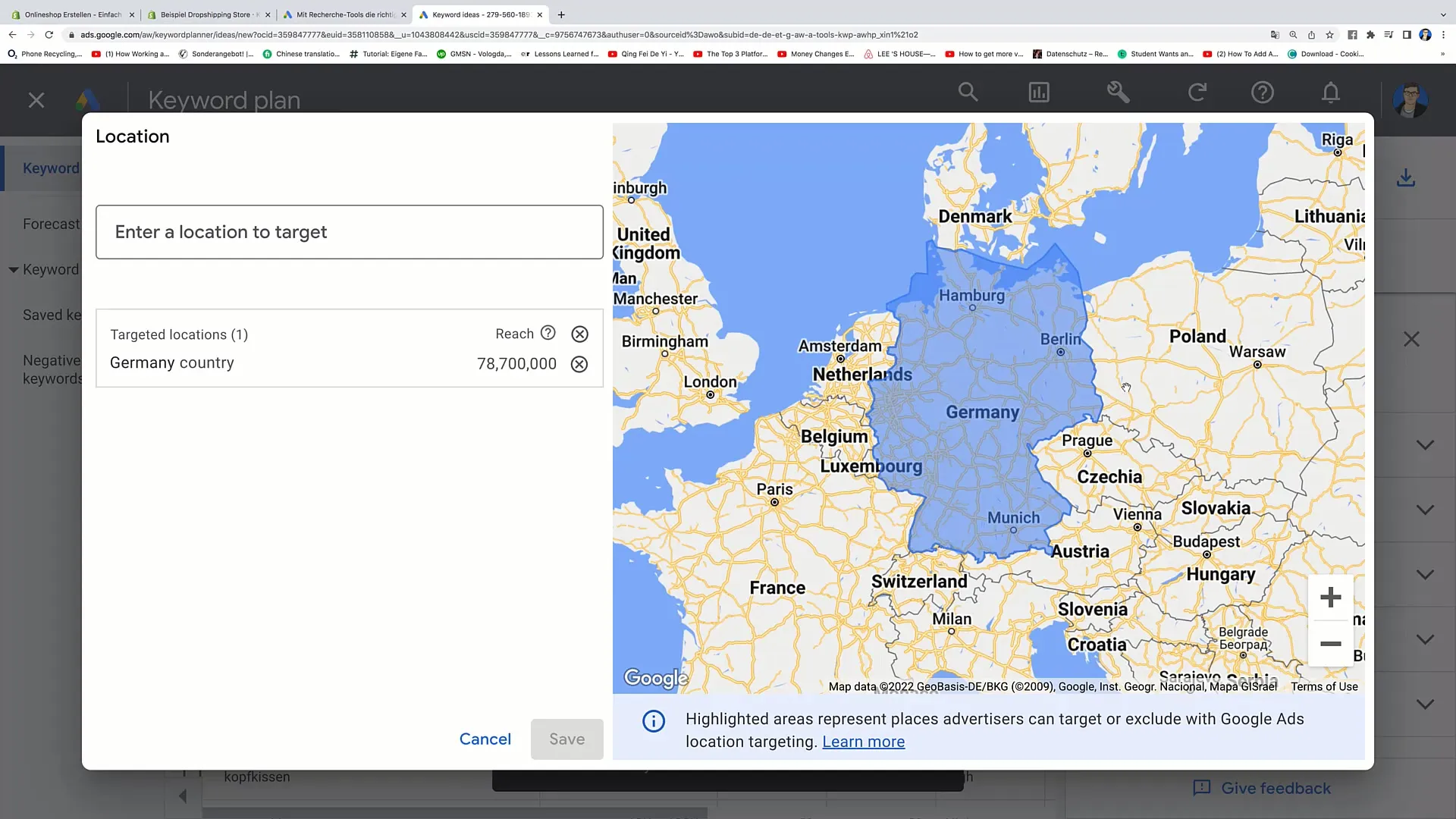
Task: Select Saved keywords in the sidebar
Action: click(x=52, y=315)
